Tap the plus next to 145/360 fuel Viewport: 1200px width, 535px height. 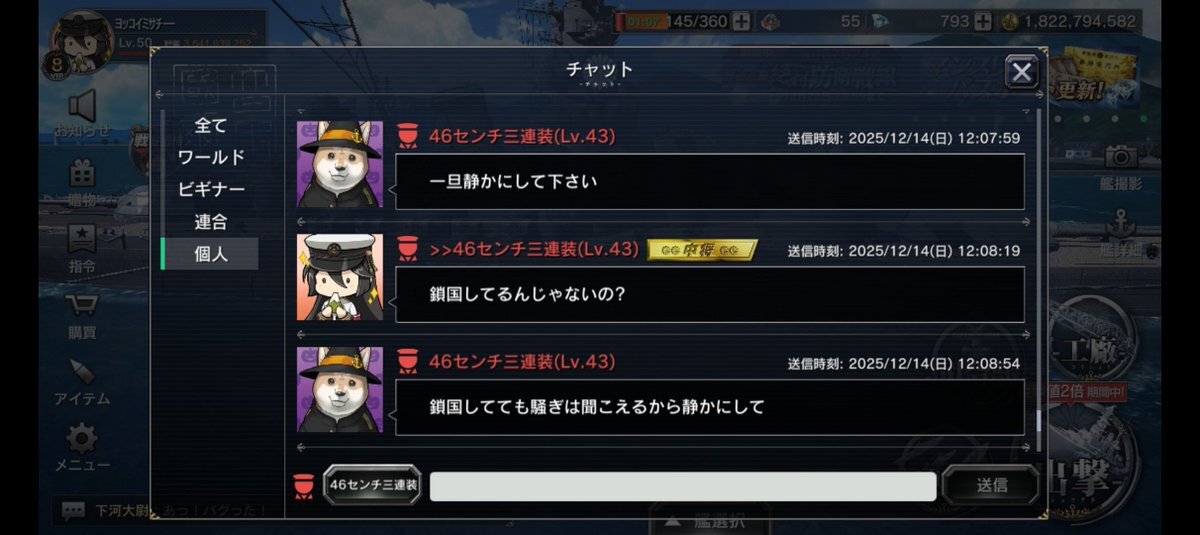[741, 21]
